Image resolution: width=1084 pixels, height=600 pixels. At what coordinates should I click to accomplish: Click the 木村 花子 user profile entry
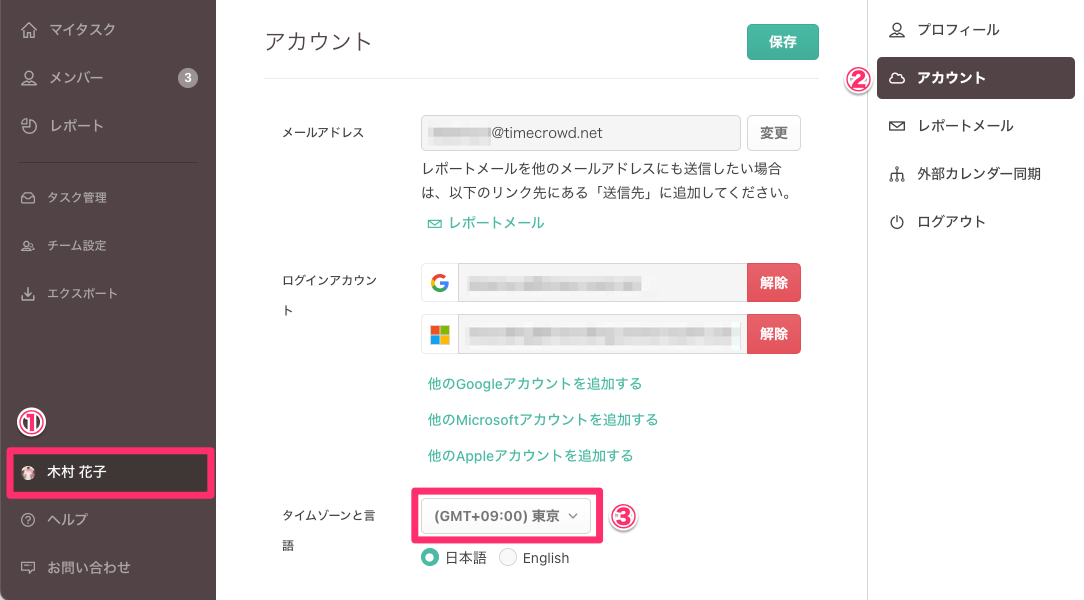coord(110,474)
